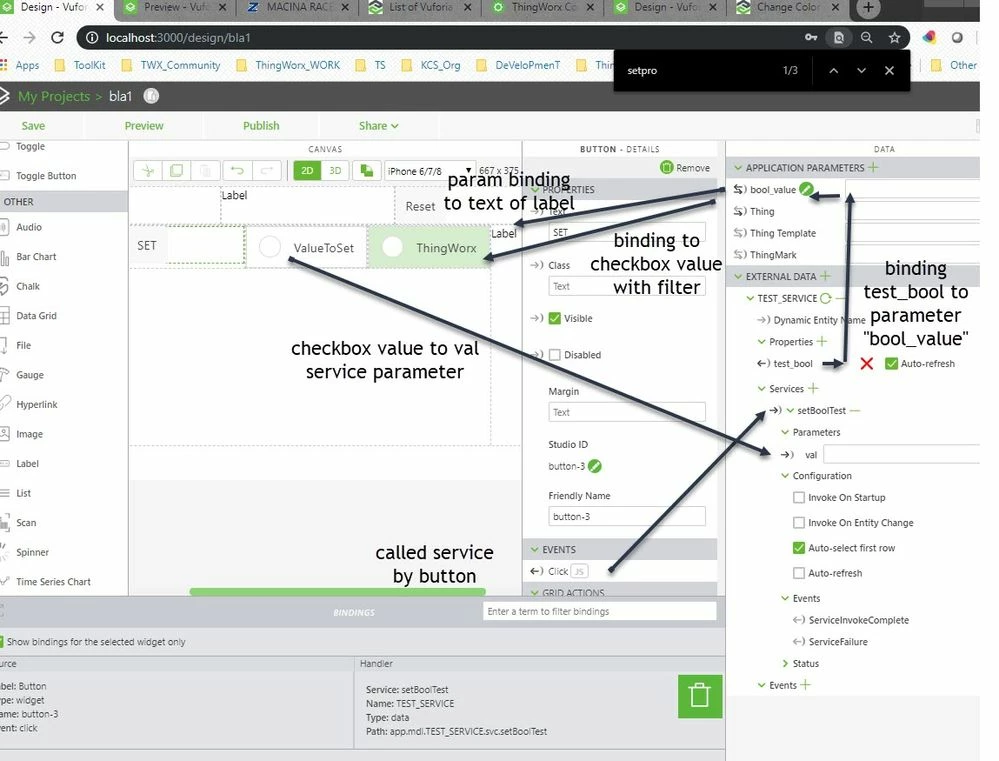The image size is (999, 761).
Task: Click the Reset button on canvas
Action: (420, 207)
